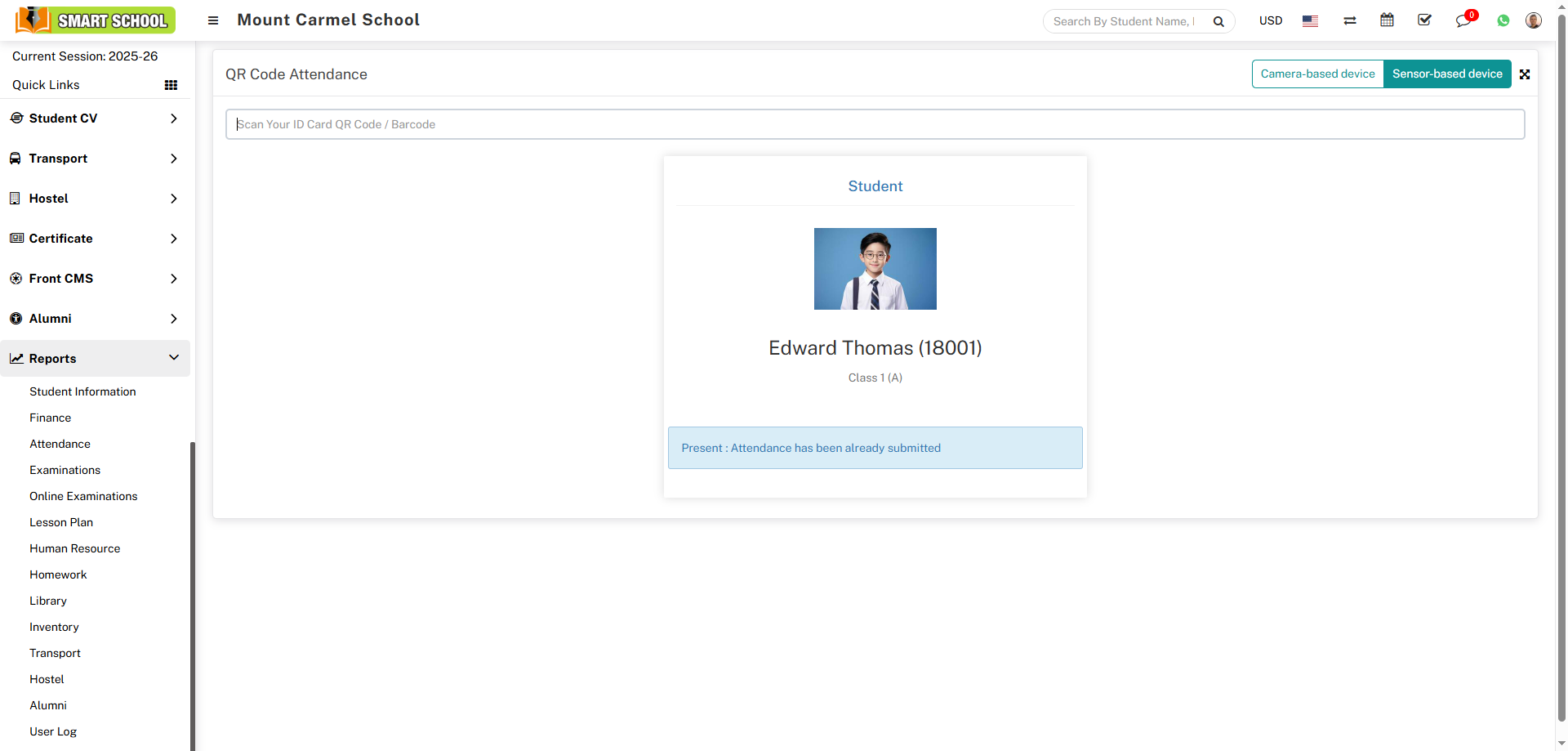Click the Mount Carmel School title
1568x751 pixels.
[x=328, y=20]
